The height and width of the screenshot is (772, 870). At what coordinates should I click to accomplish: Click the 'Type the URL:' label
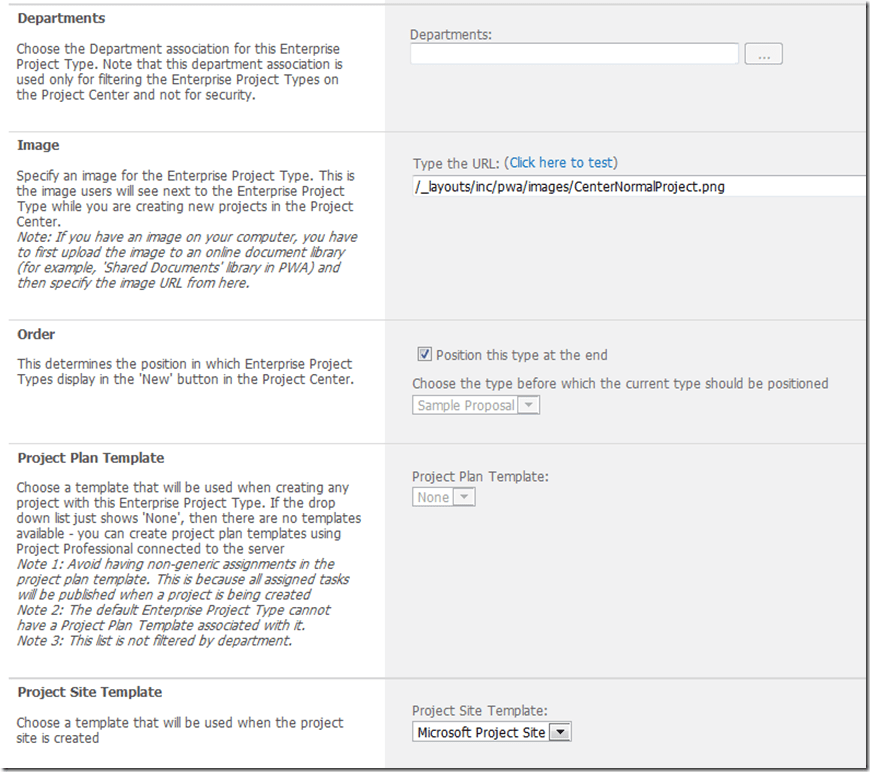[457, 162]
